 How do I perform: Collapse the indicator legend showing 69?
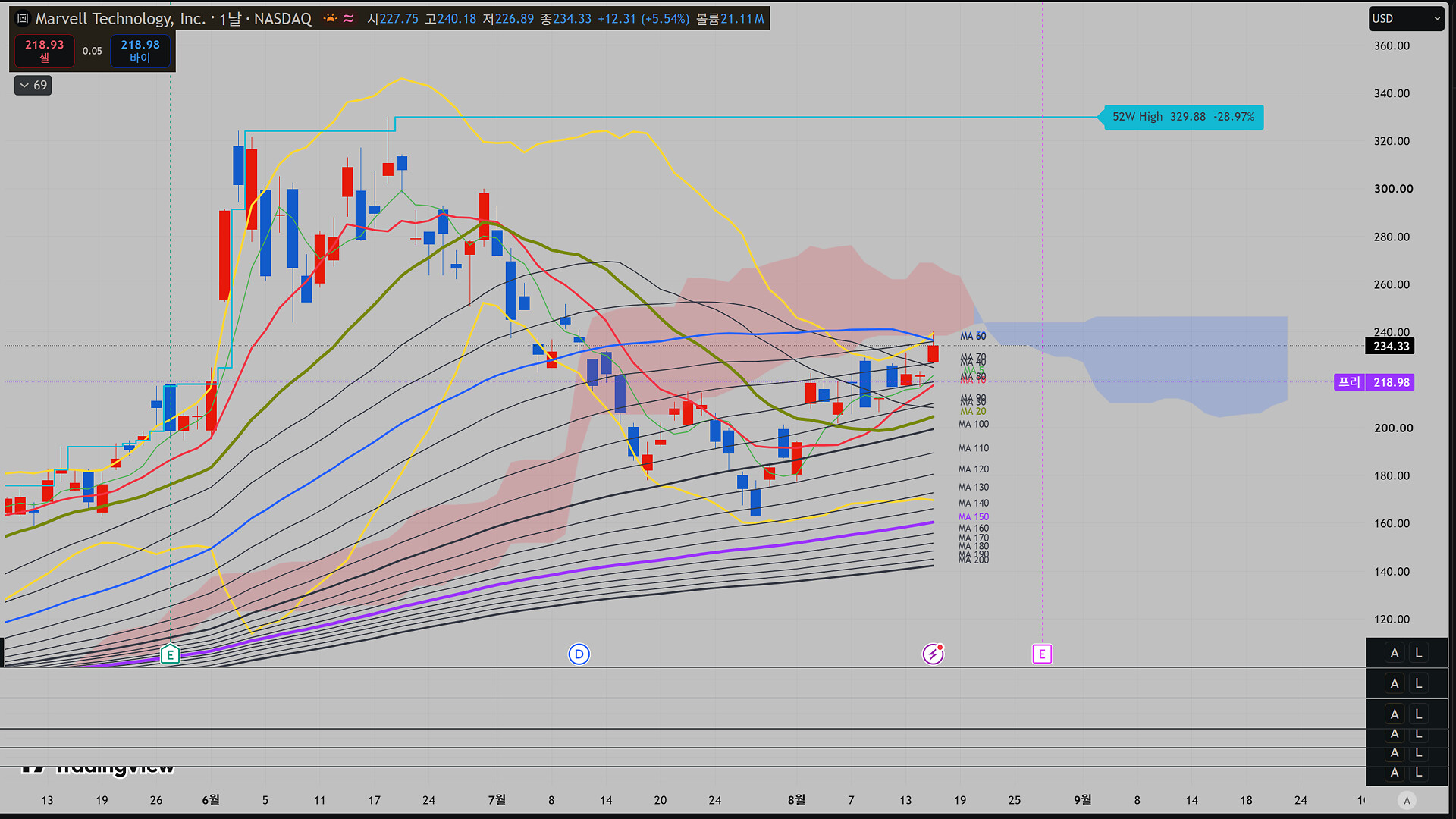pos(33,86)
